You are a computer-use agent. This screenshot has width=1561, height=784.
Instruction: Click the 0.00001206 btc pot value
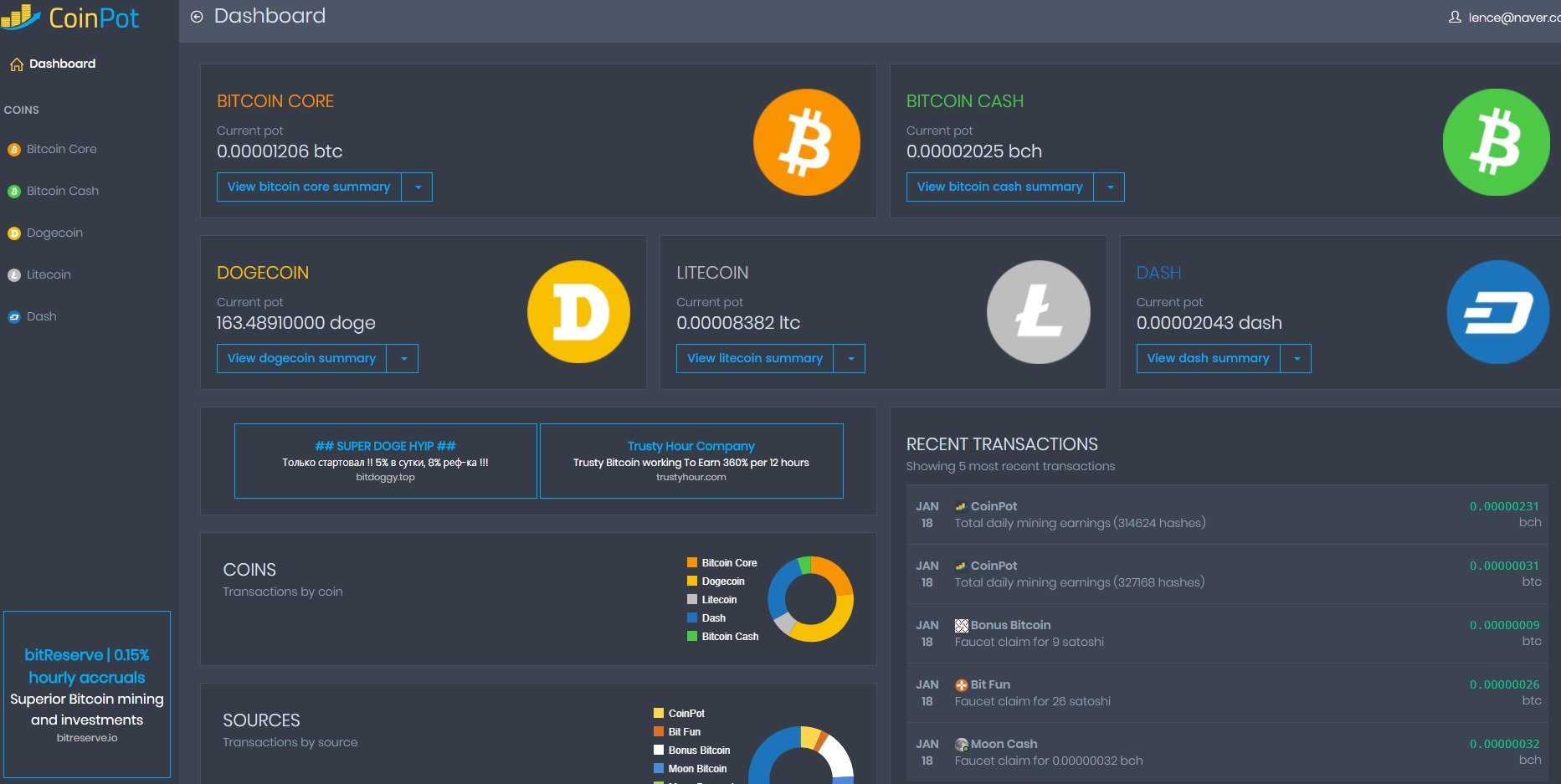[x=280, y=151]
